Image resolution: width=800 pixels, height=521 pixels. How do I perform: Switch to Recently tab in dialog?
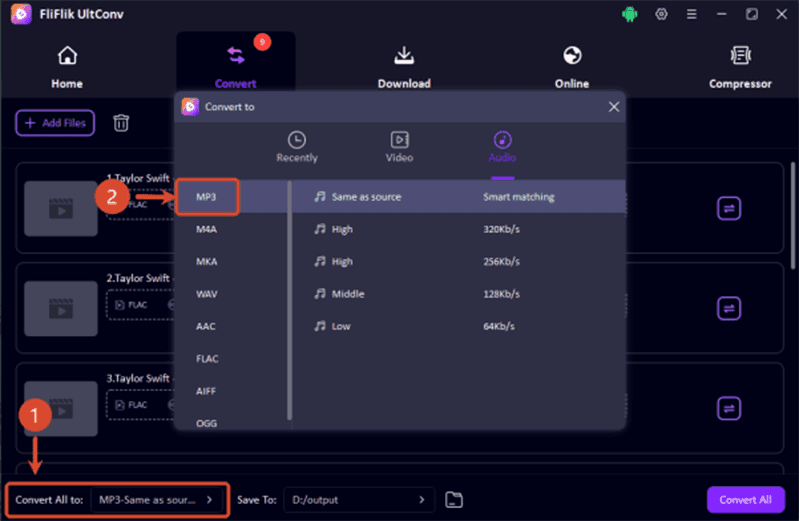(x=297, y=147)
